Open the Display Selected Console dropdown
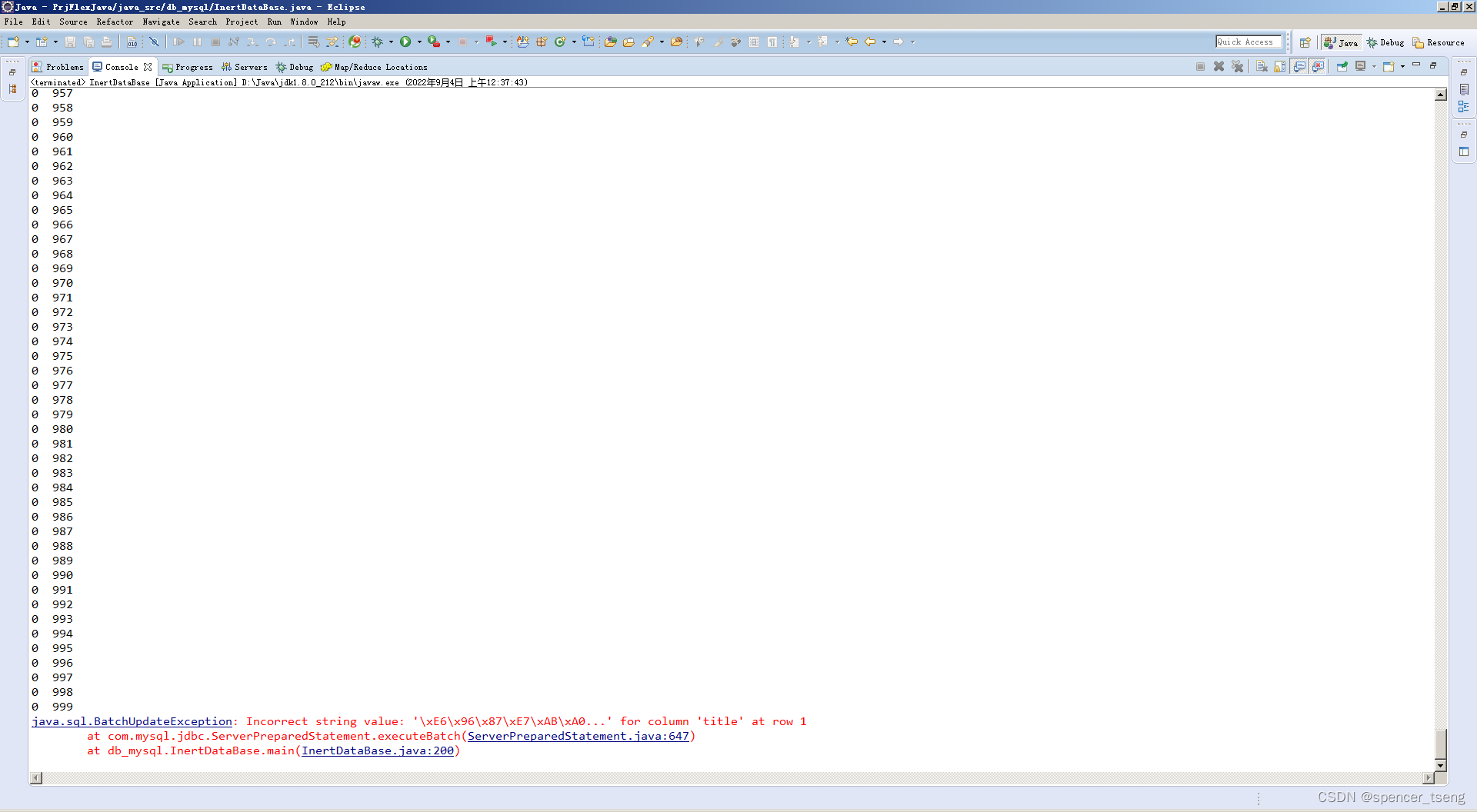 [1374, 66]
